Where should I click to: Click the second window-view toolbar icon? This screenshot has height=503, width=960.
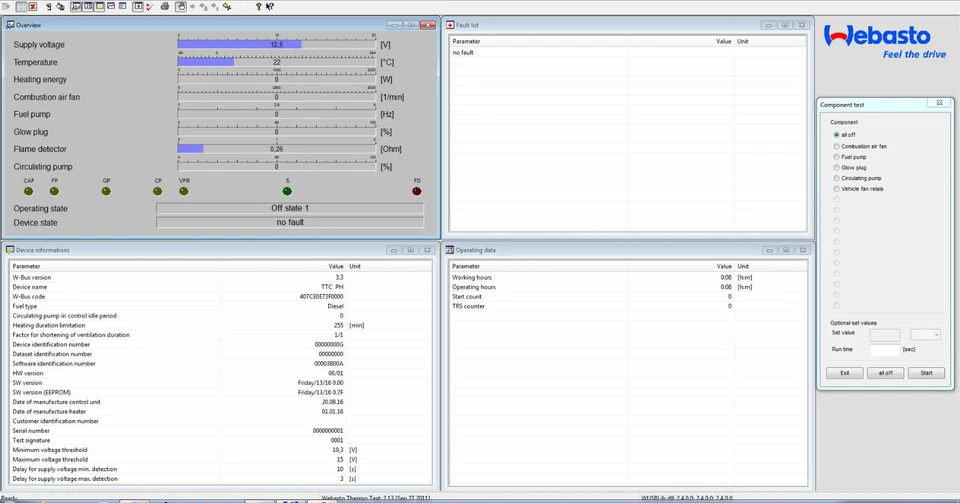point(88,6)
